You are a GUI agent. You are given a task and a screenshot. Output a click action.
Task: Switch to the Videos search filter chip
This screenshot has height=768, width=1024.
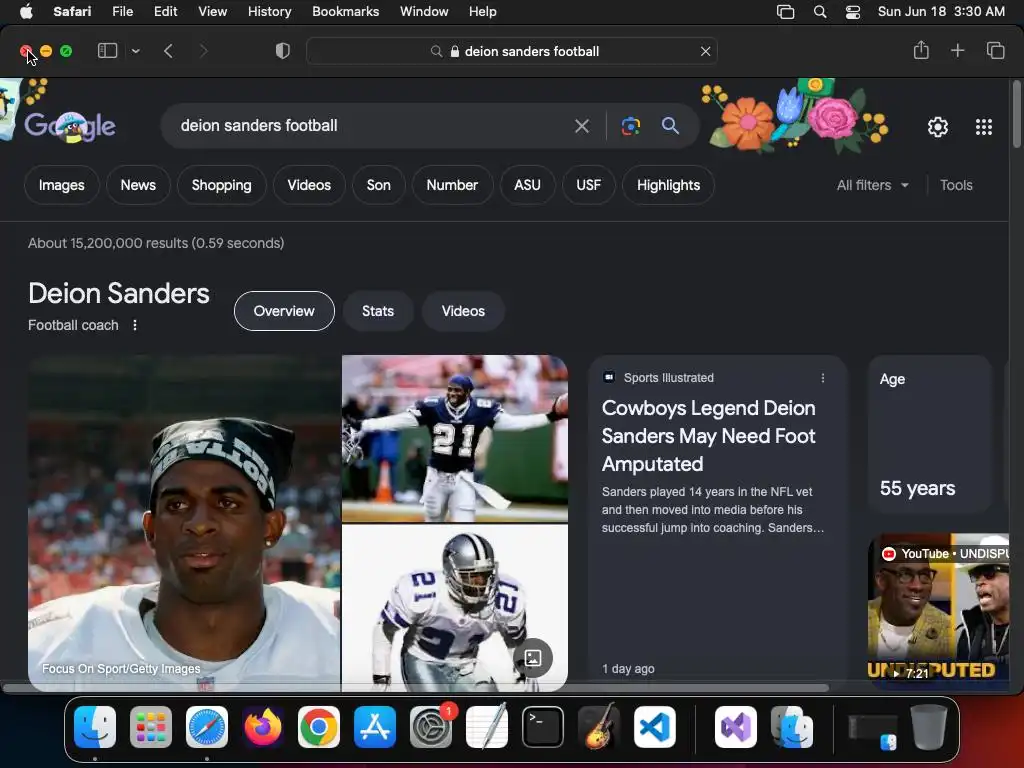pos(309,185)
